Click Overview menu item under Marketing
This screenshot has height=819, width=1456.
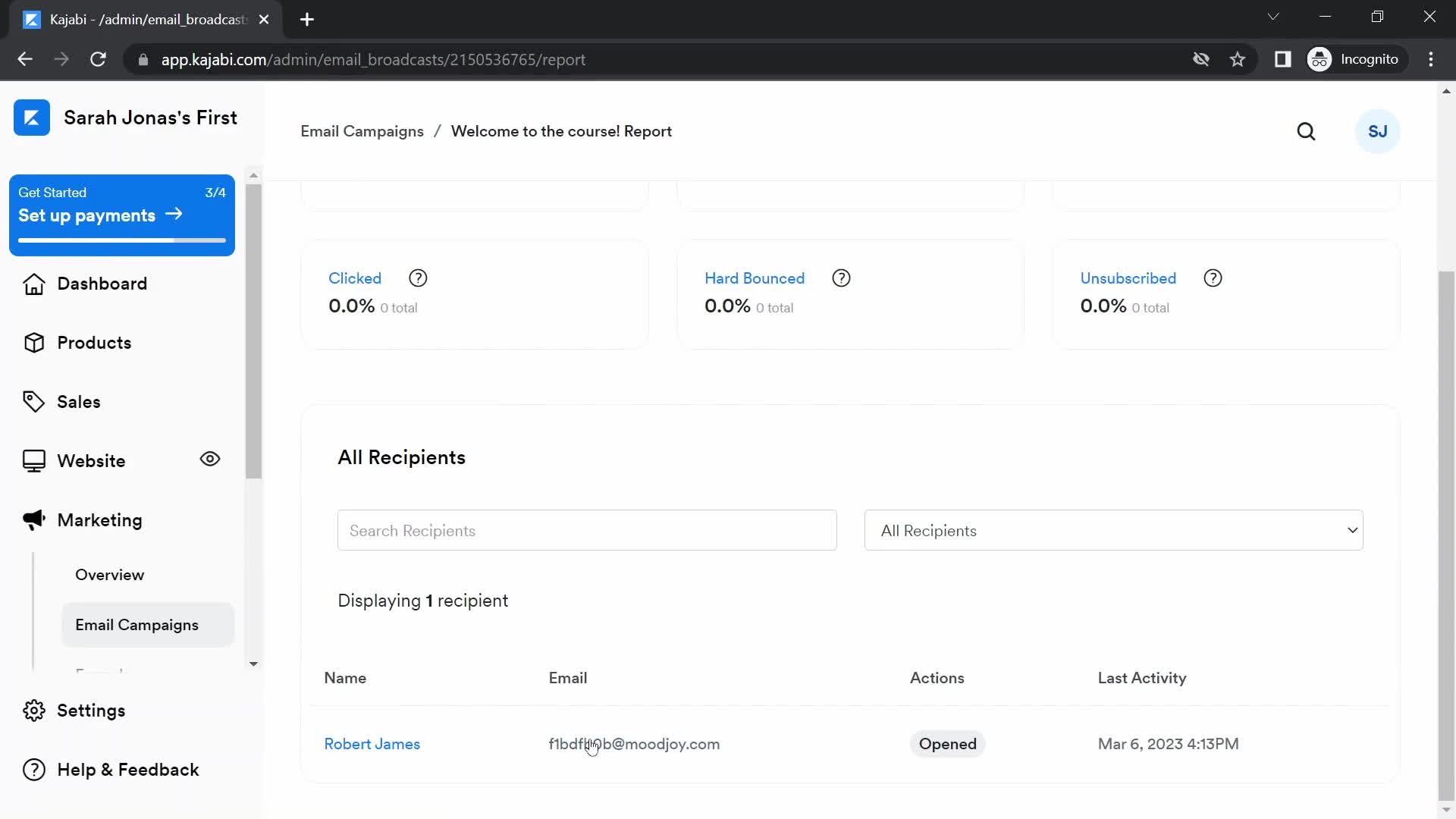(110, 574)
